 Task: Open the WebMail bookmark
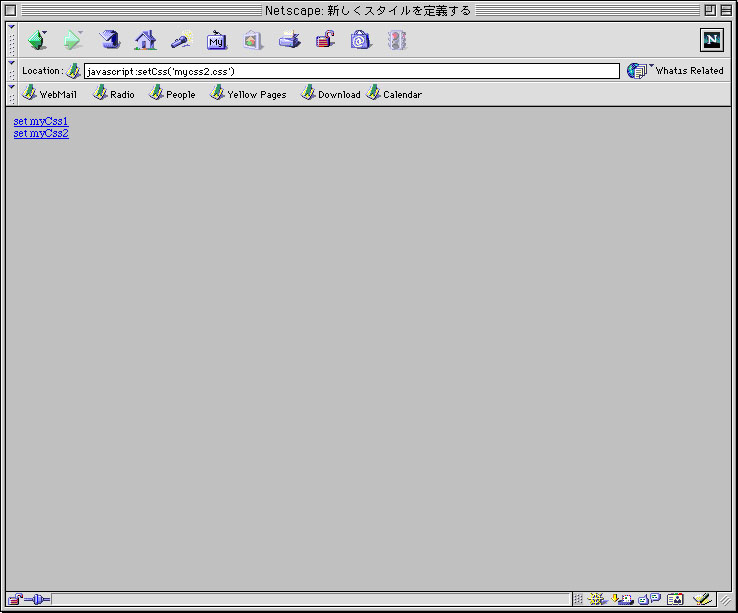click(49, 93)
